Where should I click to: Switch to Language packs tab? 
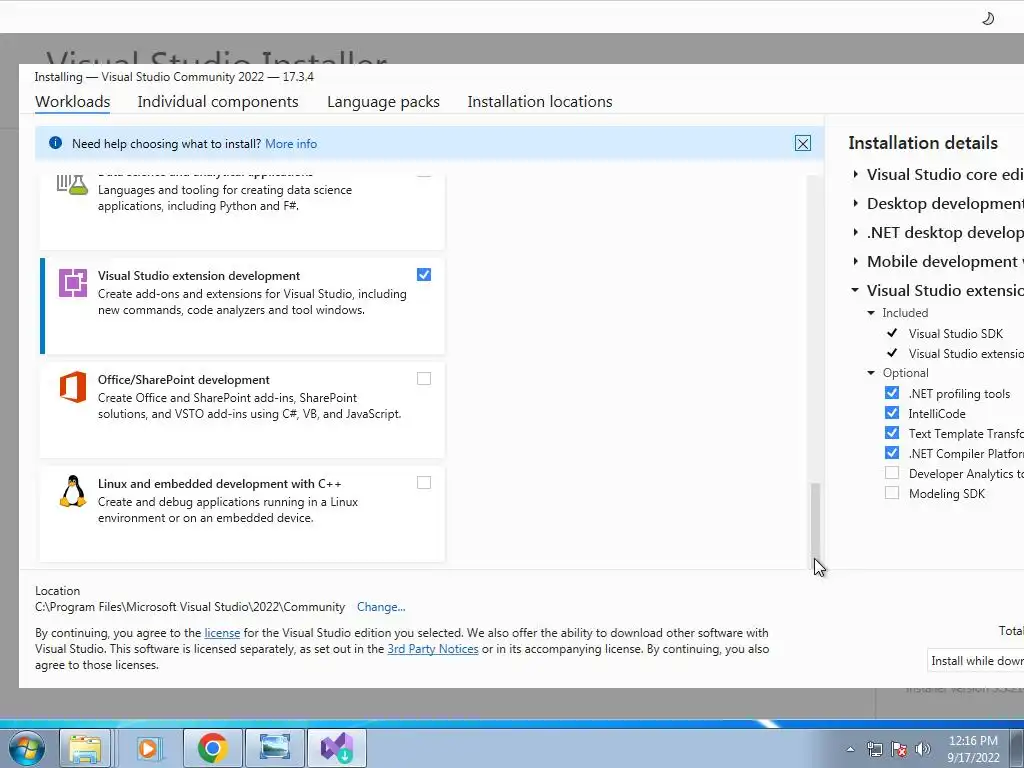point(383,102)
